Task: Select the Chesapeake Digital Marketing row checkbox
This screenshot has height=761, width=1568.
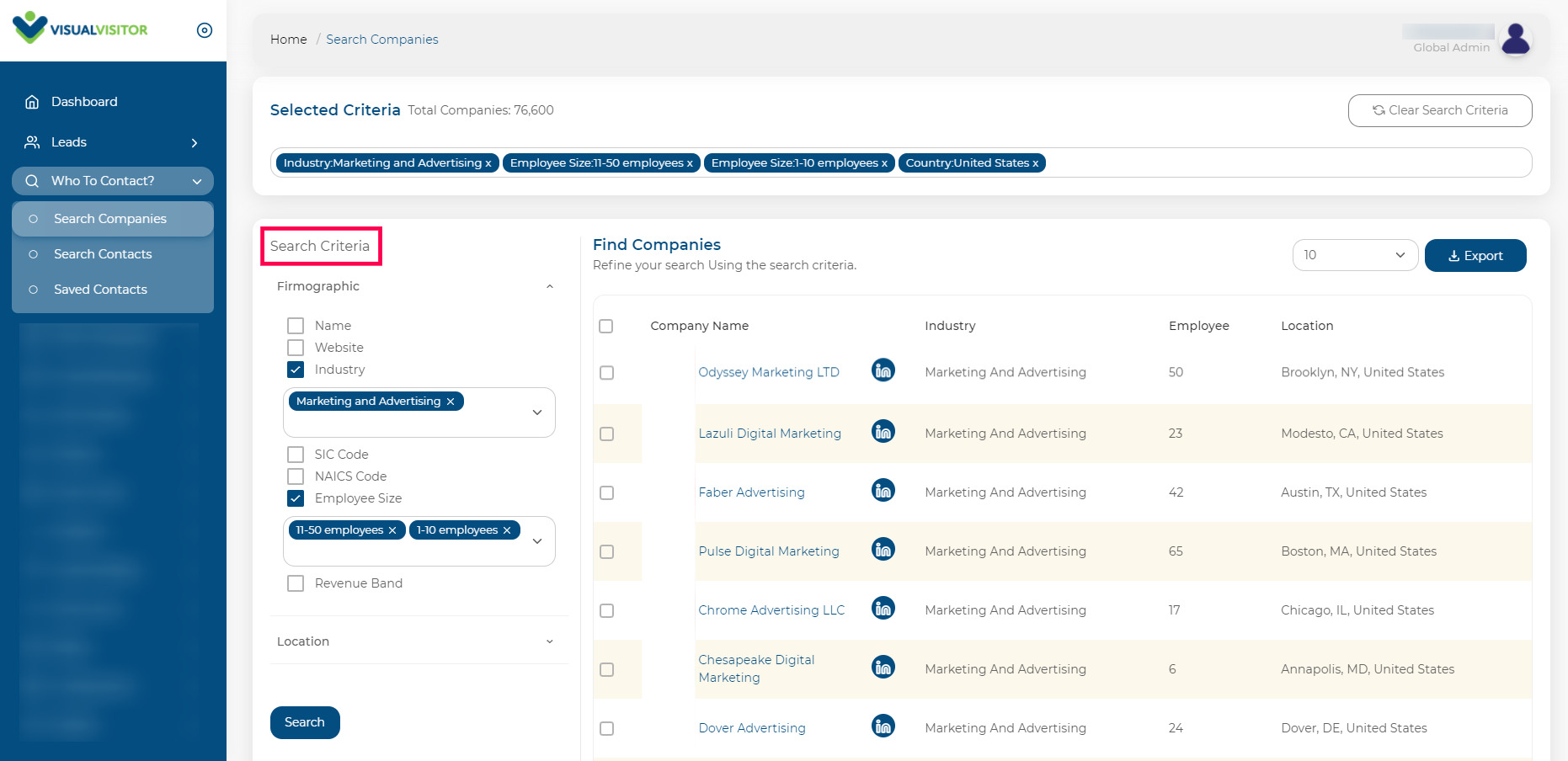Action: (x=606, y=670)
